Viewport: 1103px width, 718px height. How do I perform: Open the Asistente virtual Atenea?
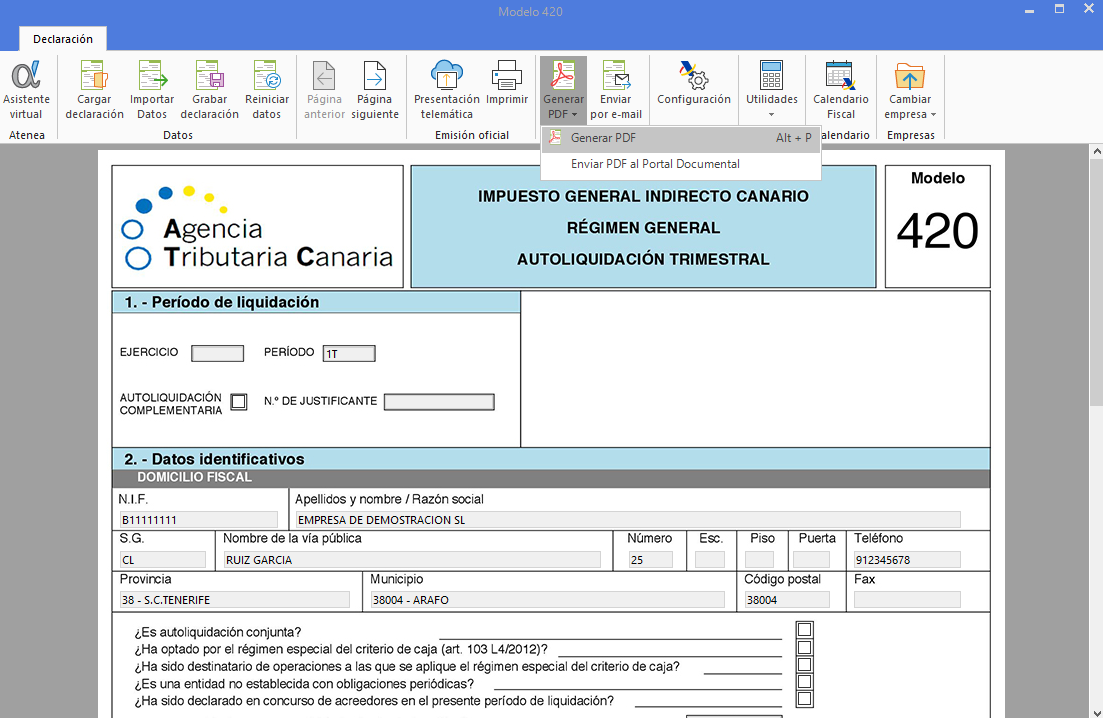[x=26, y=90]
